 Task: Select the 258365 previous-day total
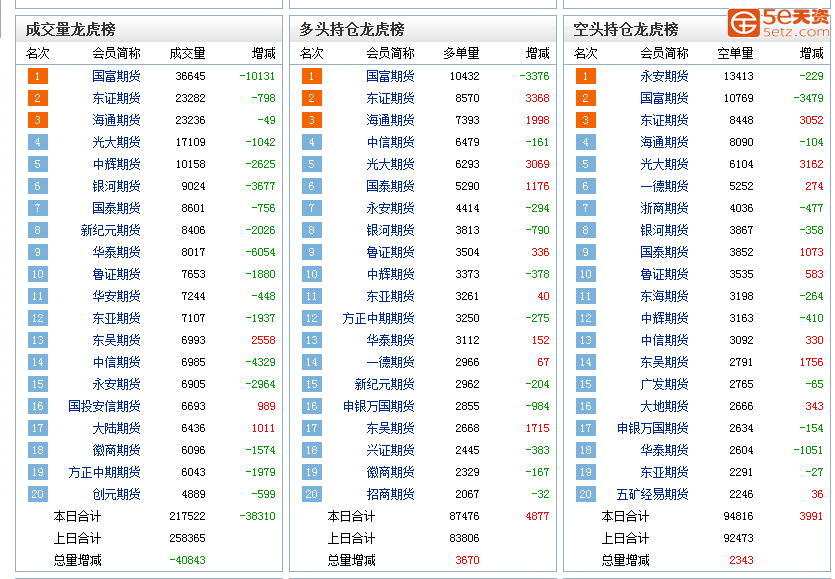pyautogui.click(x=187, y=539)
